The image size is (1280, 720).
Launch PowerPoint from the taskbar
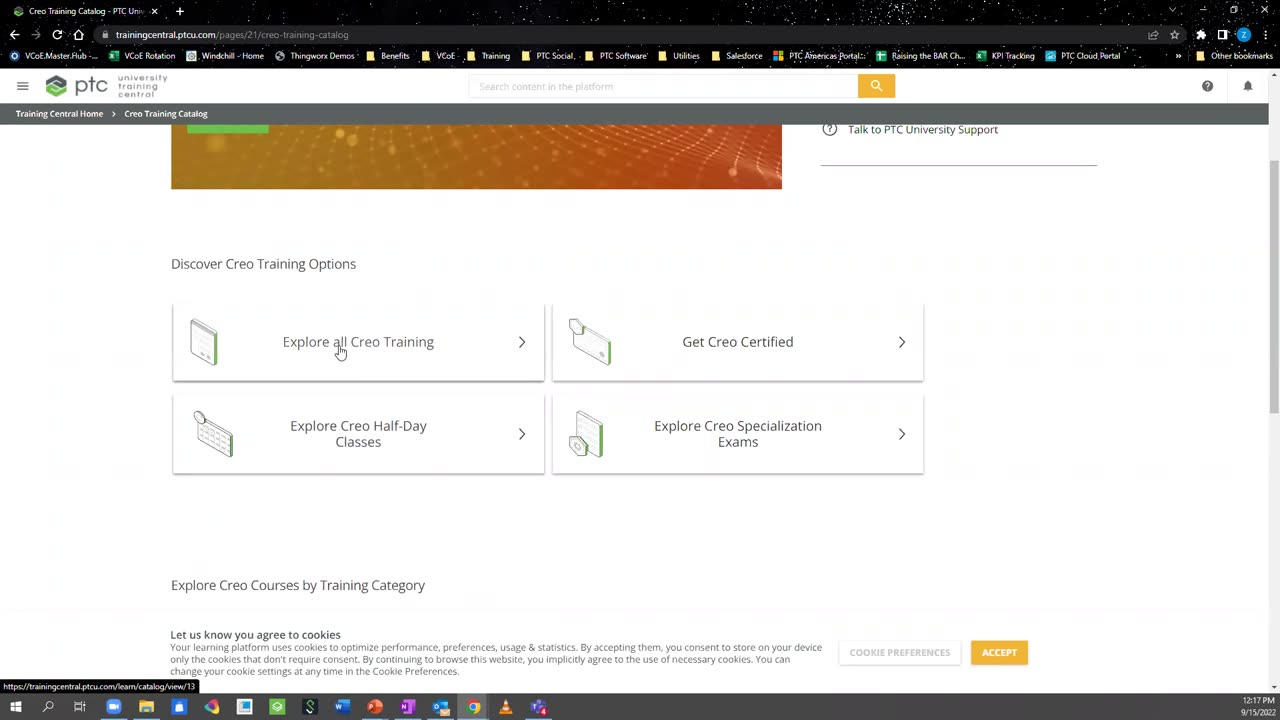(375, 707)
